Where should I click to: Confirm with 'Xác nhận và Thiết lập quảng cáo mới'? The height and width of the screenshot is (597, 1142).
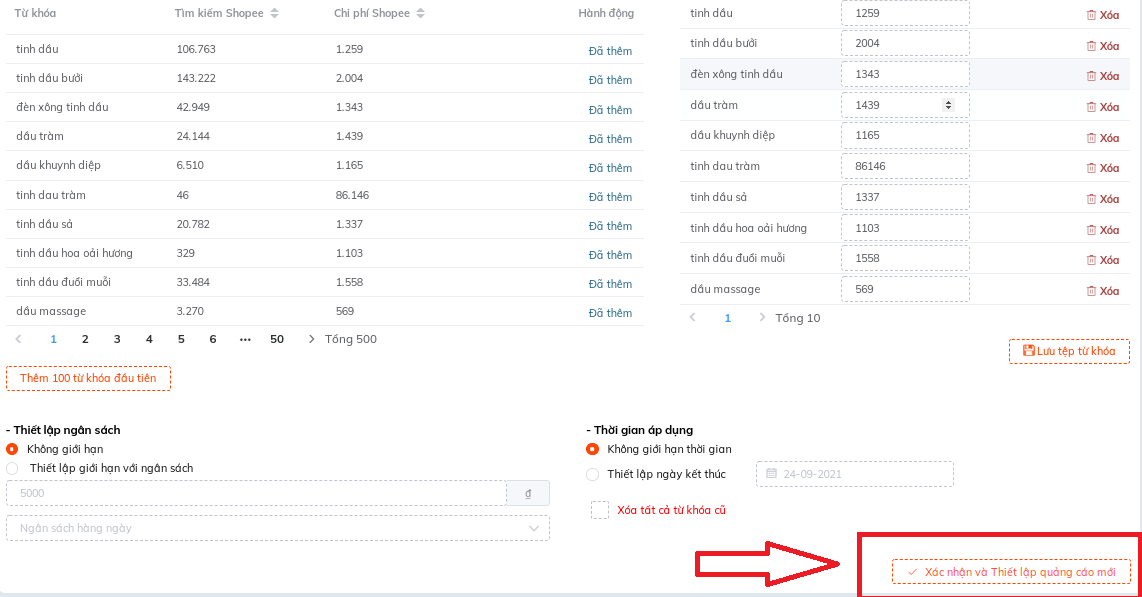[1011, 572]
